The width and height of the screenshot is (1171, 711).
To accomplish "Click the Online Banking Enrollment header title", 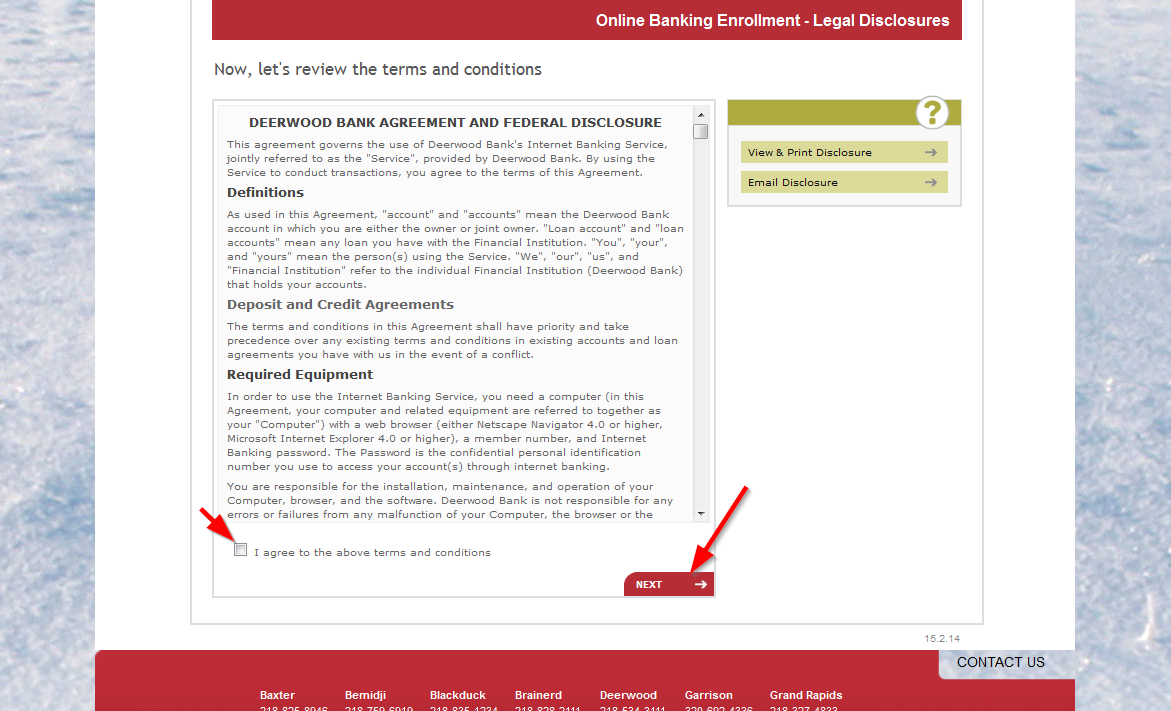I will pos(772,20).
